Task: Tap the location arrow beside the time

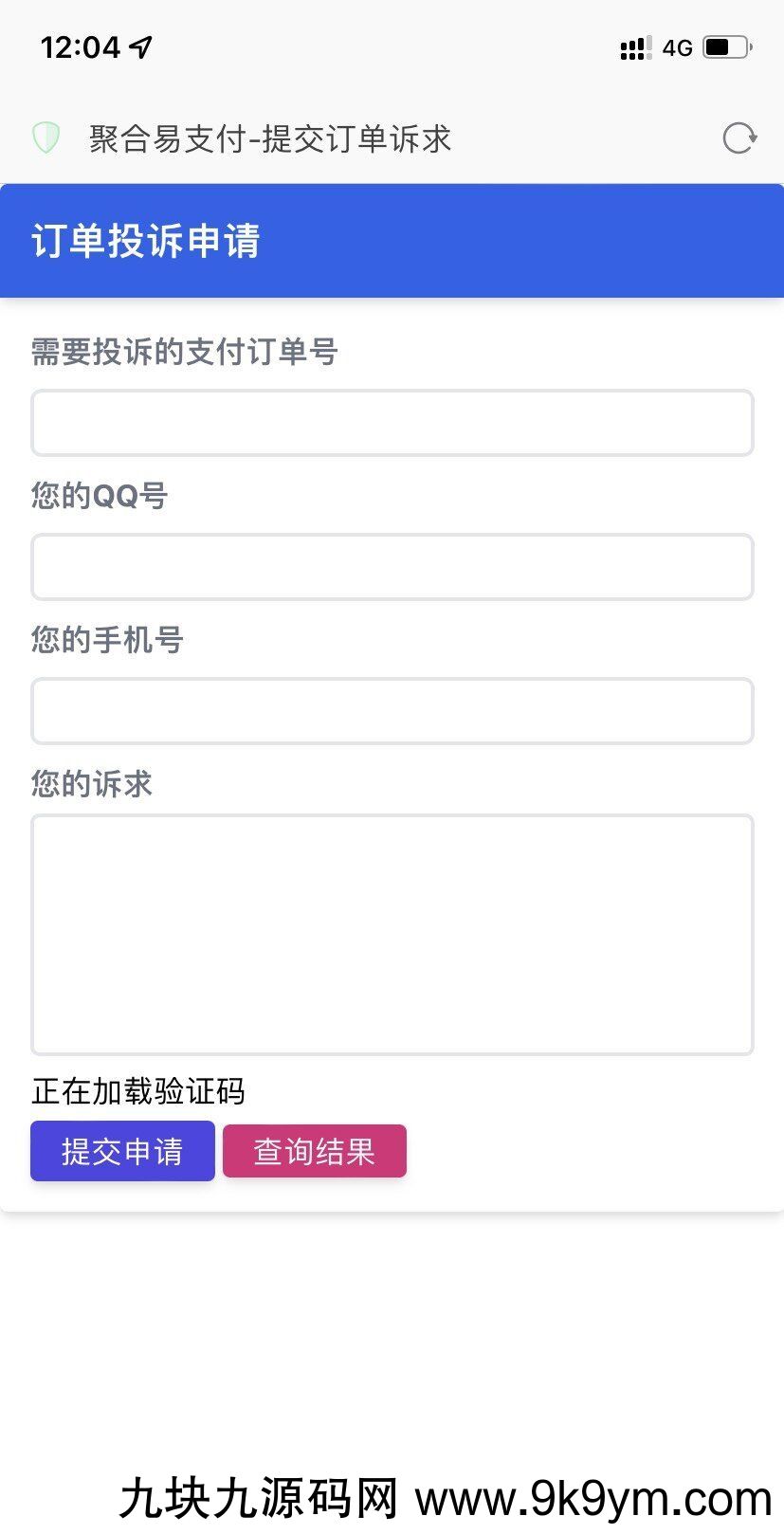Action: coord(141,46)
